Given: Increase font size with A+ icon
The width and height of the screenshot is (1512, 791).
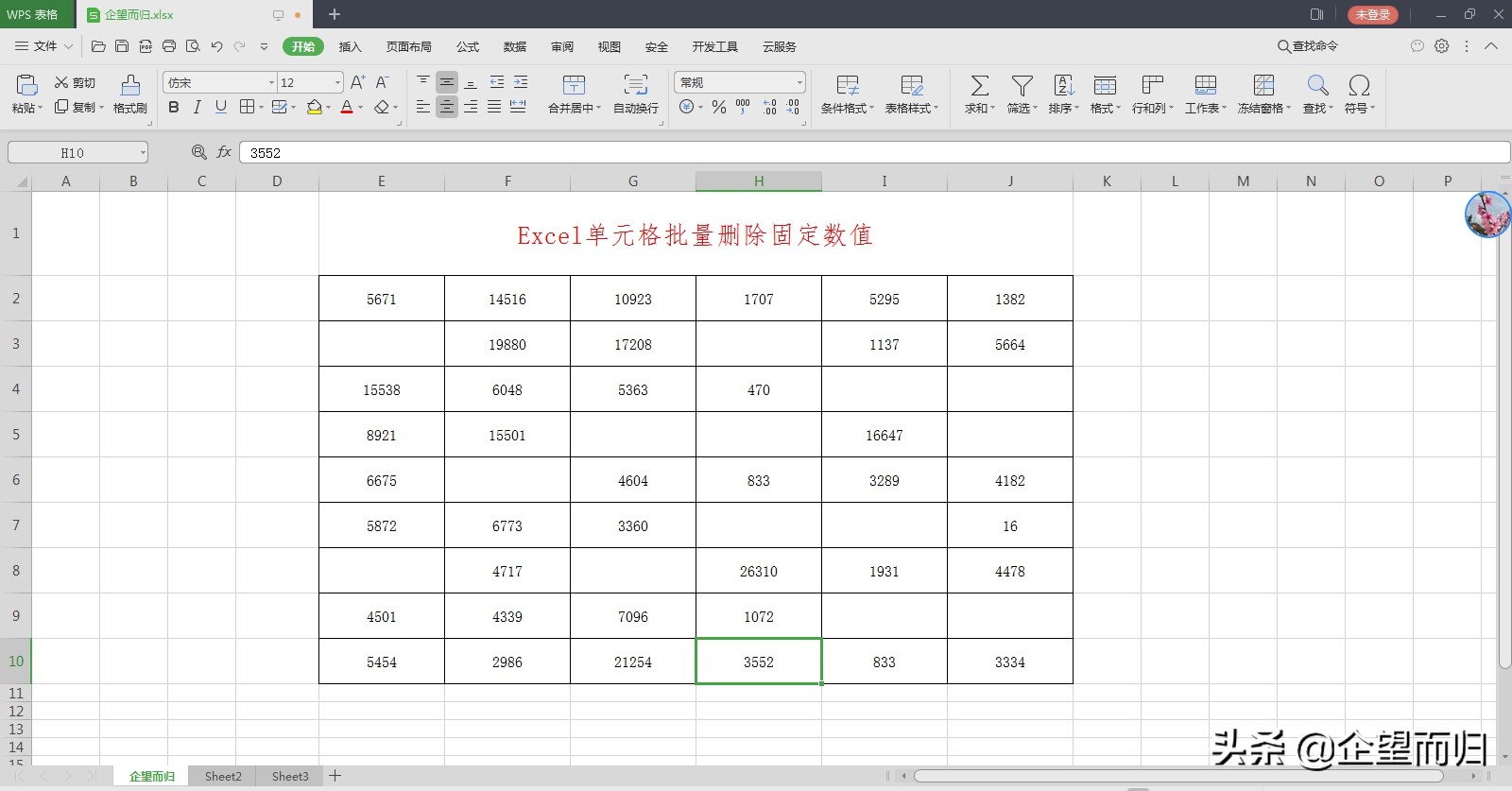Looking at the screenshot, I should 357,83.
